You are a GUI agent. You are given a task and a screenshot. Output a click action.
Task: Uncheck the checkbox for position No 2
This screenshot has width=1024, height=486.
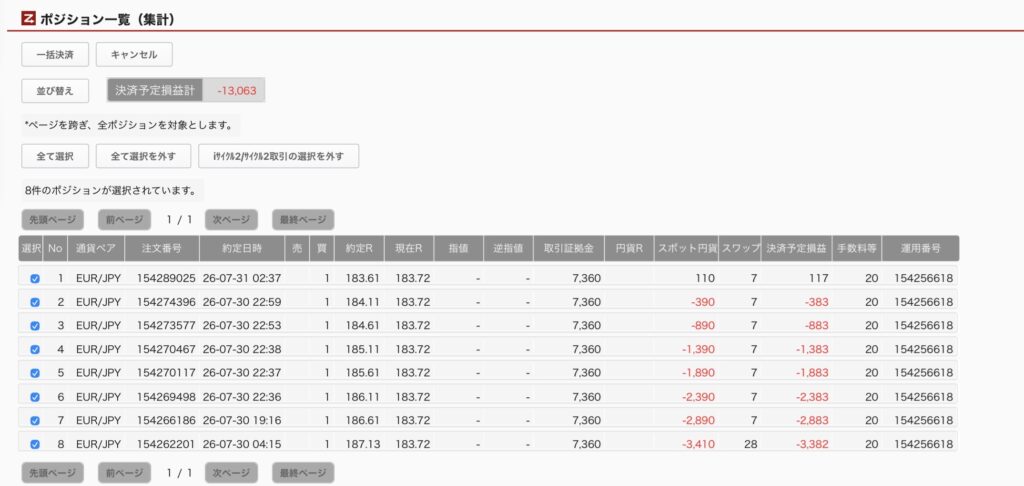[35, 302]
